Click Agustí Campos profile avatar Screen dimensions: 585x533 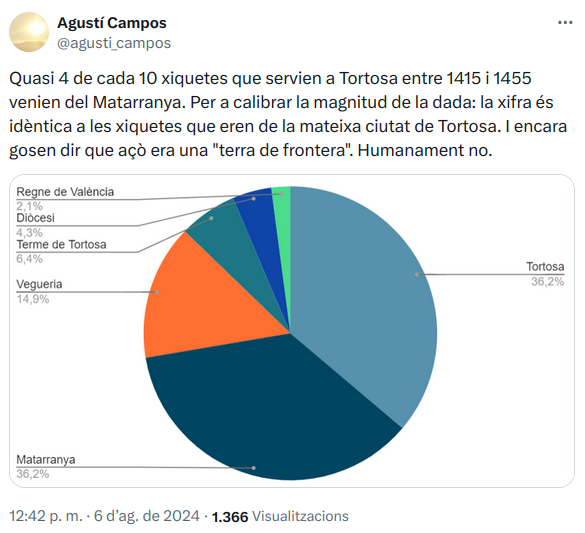tap(29, 32)
